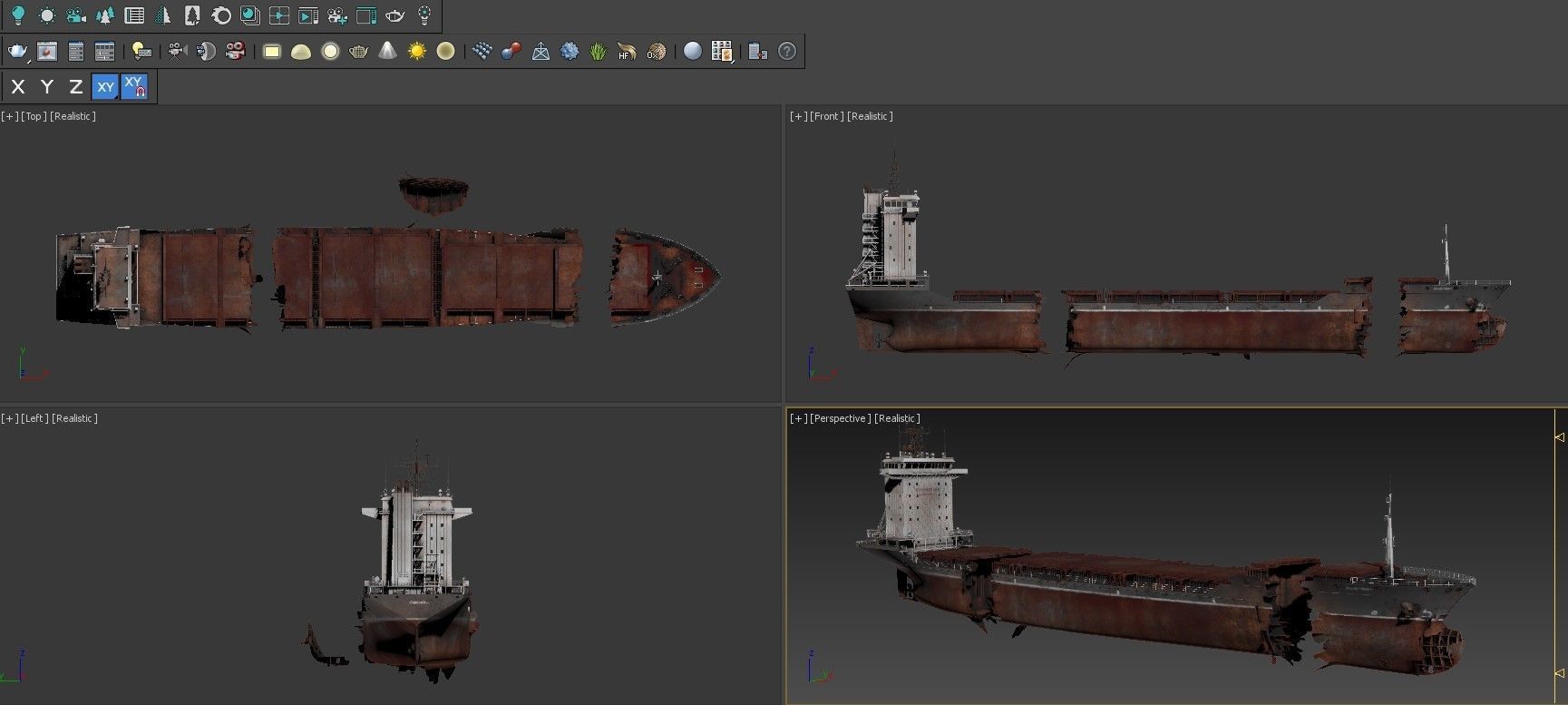Toggle the XY plane constraint button

pyautogui.click(x=106, y=87)
